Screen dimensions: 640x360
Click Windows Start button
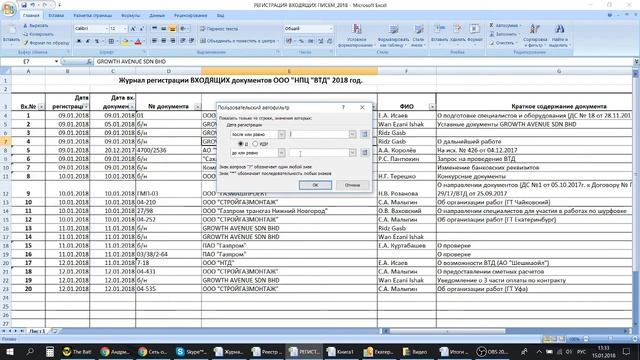click(x=9, y=352)
